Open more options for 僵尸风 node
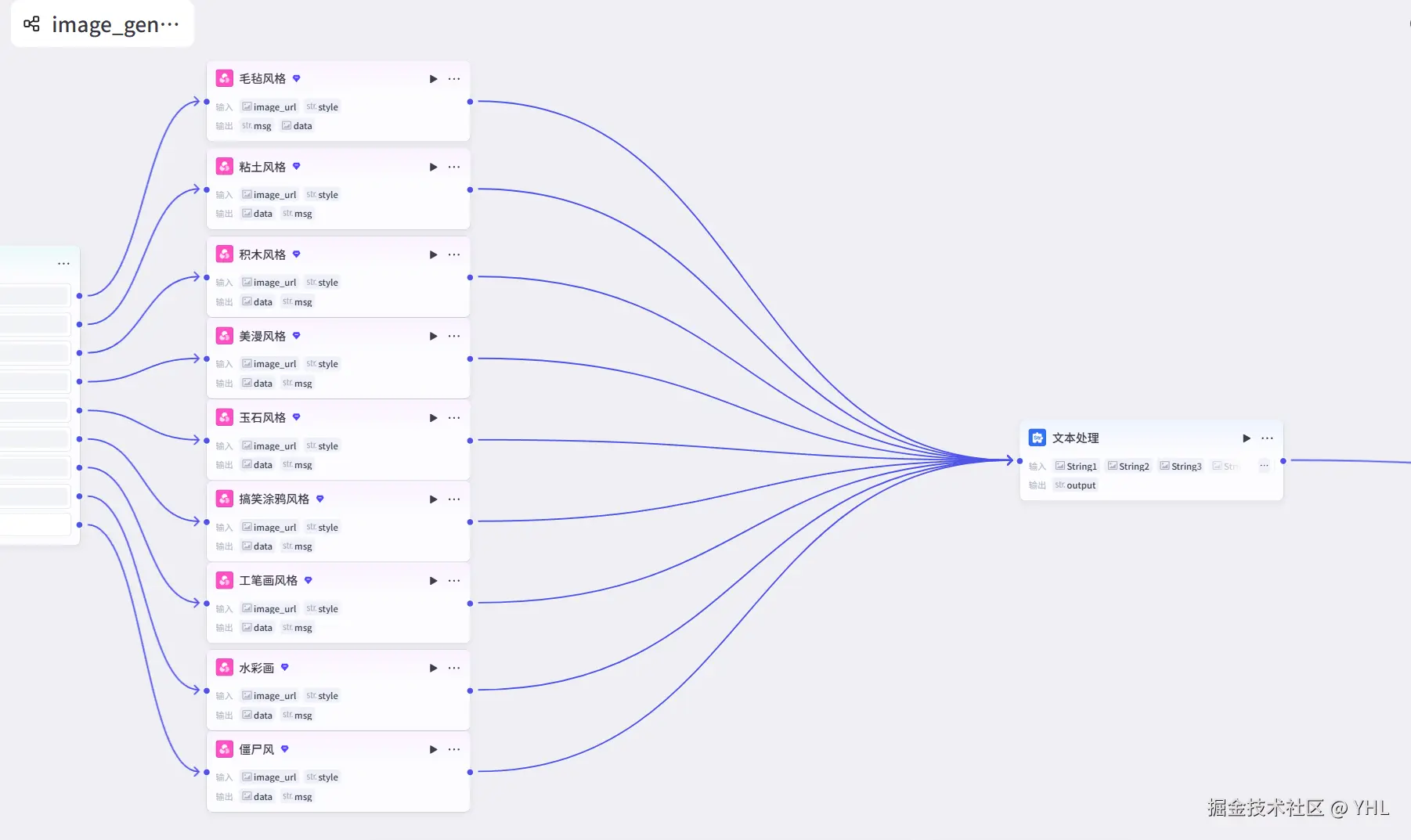This screenshot has width=1411, height=840. coord(454,749)
